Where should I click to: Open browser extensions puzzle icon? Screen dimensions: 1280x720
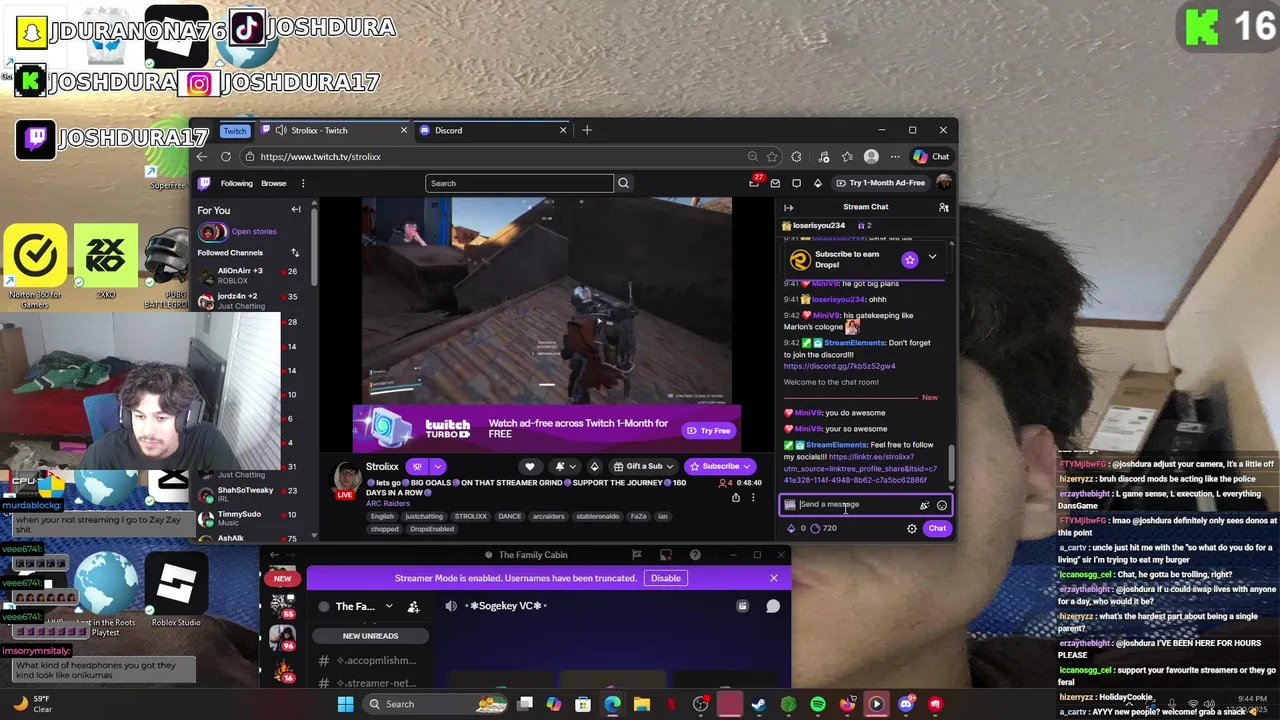click(x=796, y=157)
